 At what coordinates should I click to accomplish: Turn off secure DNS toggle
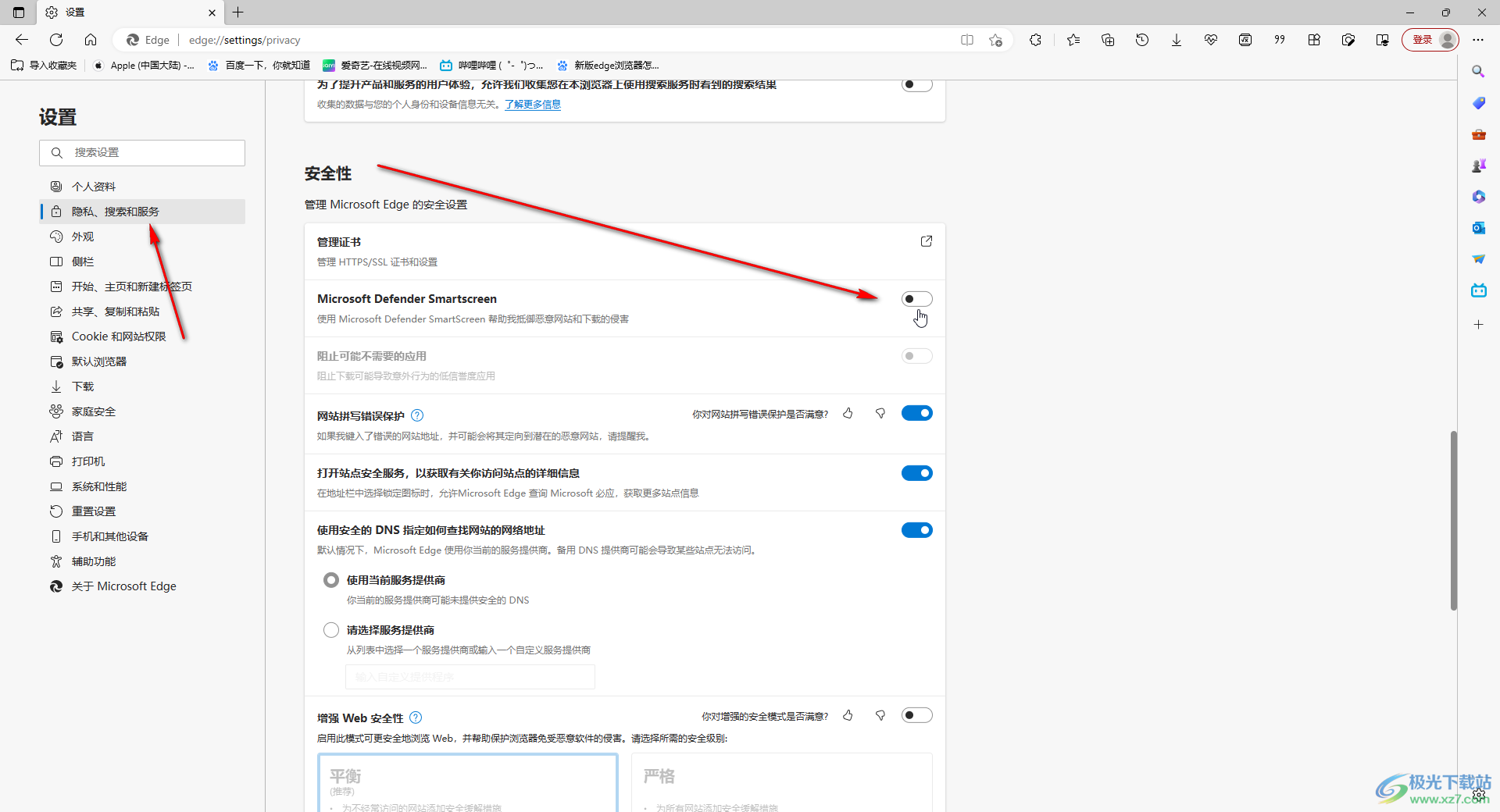[x=916, y=530]
